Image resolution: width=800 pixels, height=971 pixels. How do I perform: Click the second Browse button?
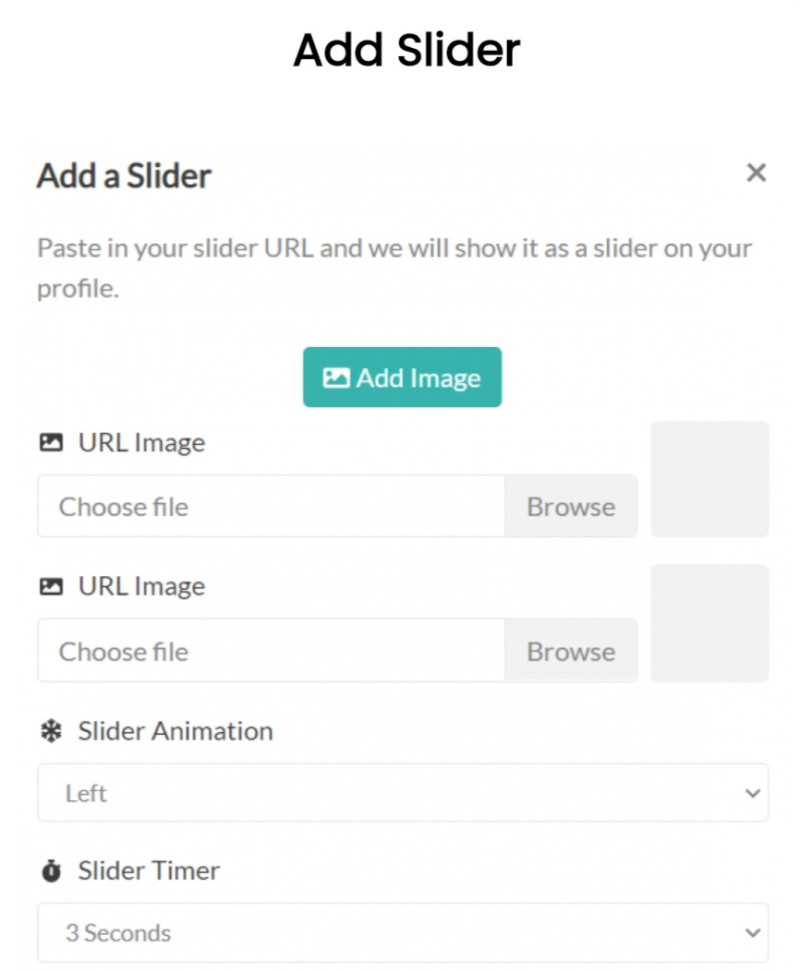[571, 651]
